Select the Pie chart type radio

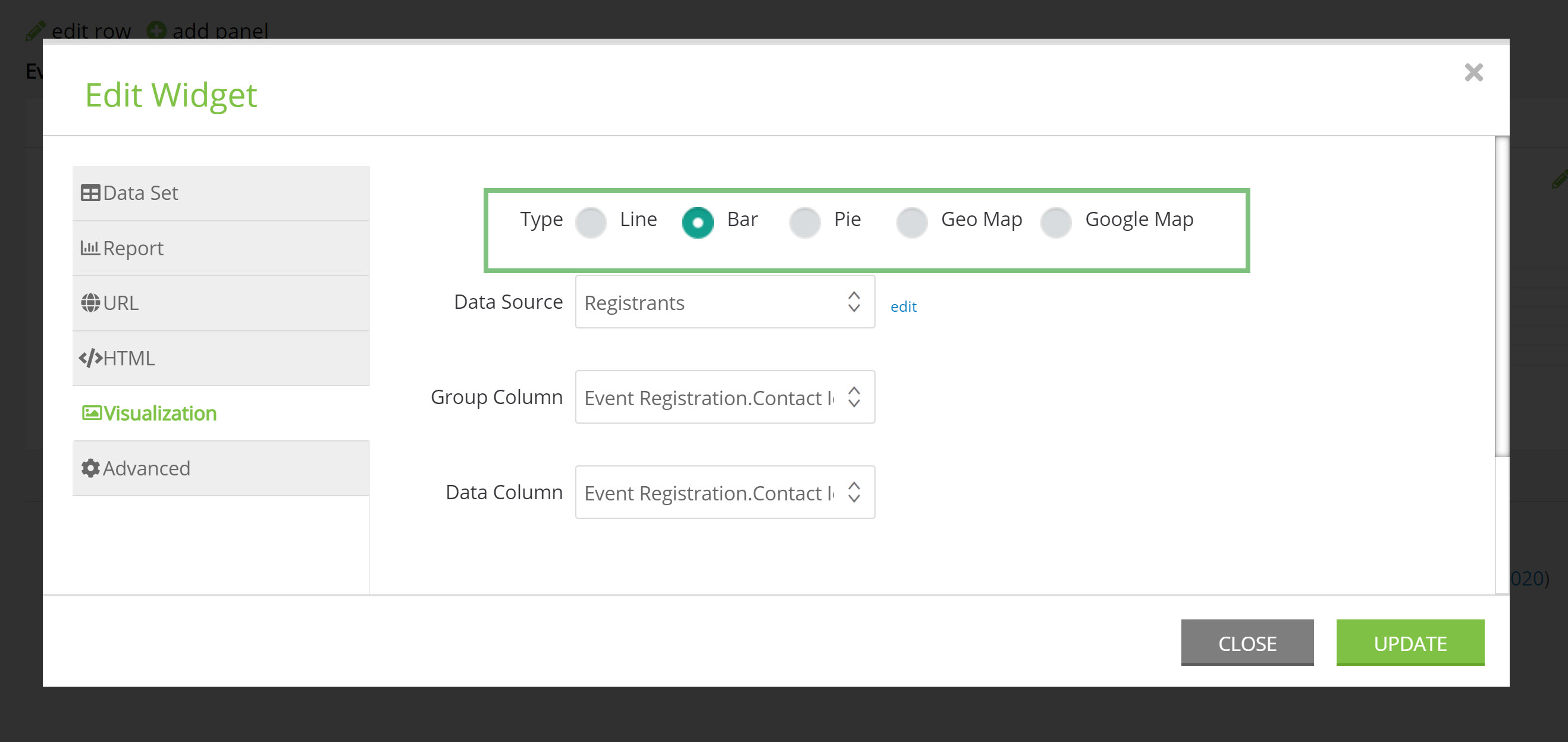(x=805, y=222)
